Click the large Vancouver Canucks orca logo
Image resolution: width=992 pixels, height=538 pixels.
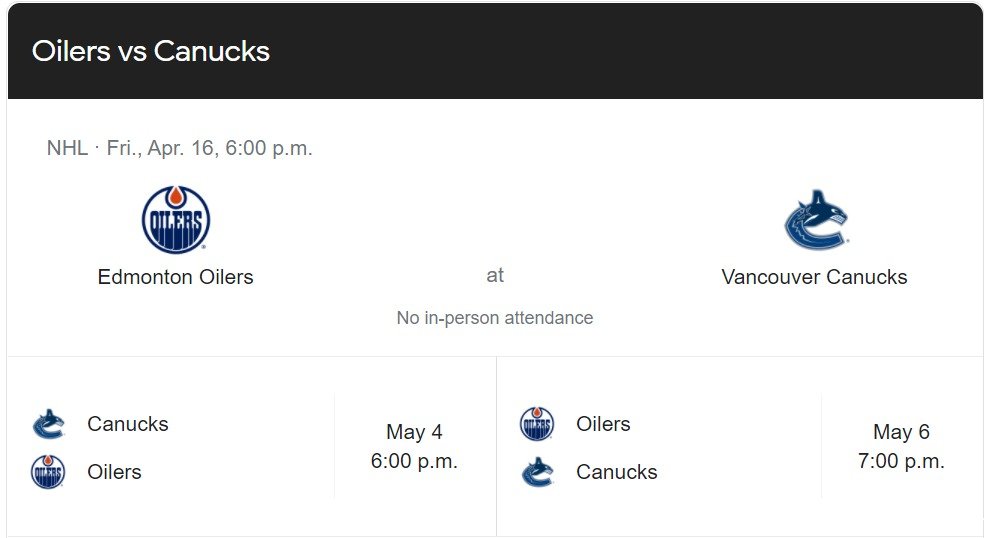click(x=816, y=220)
